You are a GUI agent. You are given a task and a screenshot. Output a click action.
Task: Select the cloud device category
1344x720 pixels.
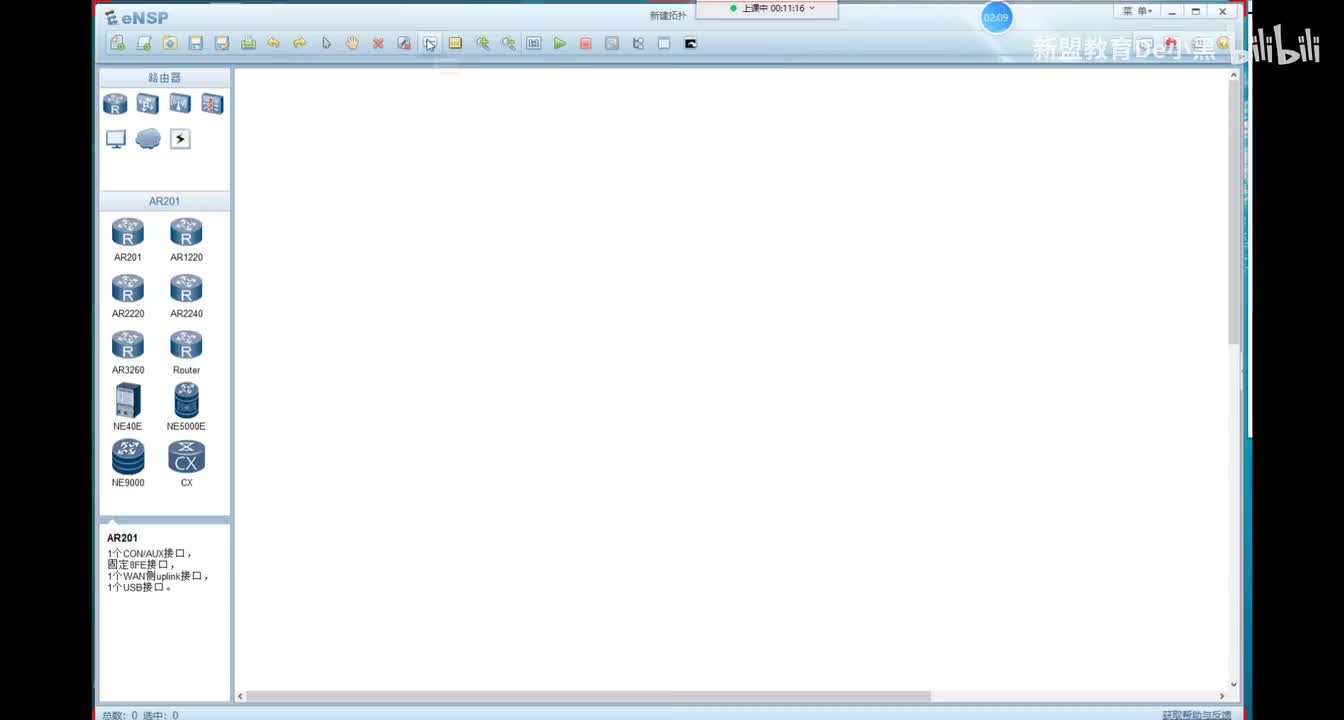point(148,139)
